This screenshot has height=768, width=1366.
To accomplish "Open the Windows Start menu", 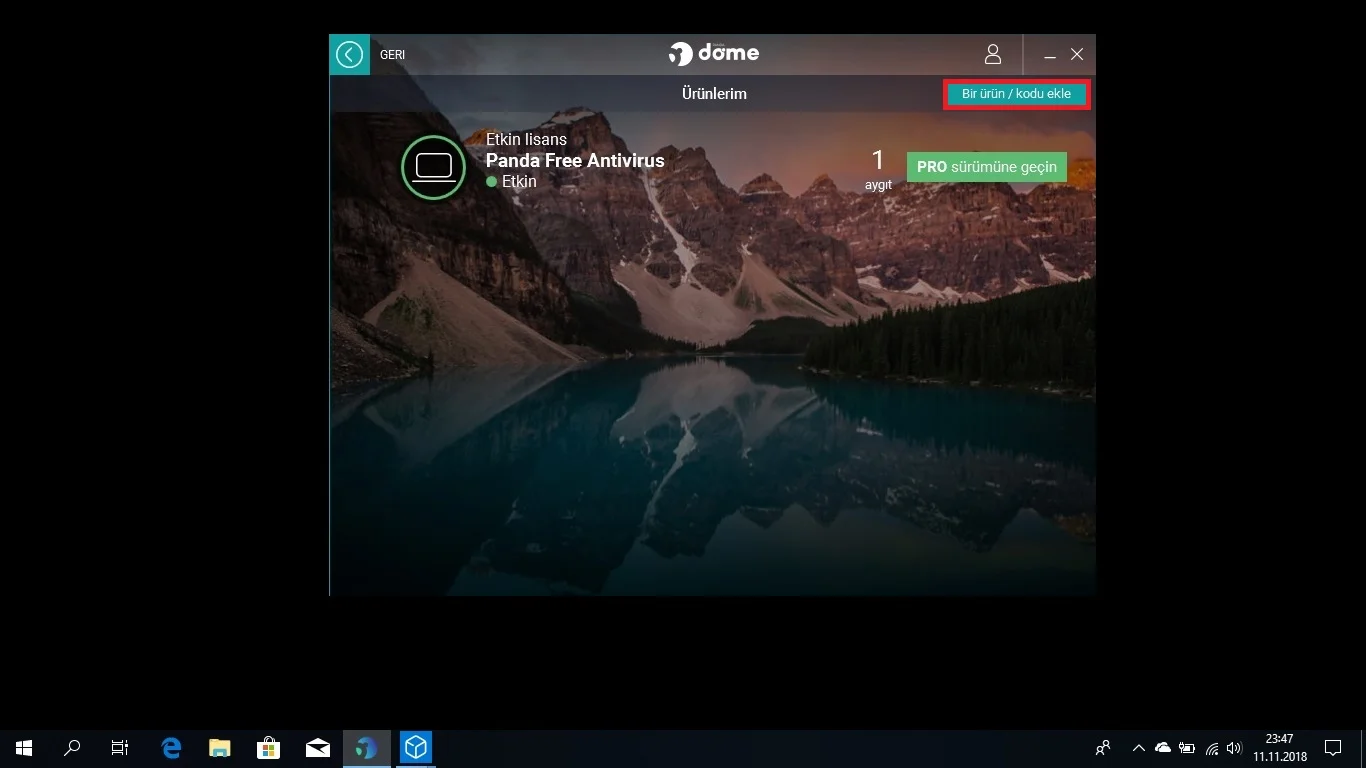I will point(24,748).
